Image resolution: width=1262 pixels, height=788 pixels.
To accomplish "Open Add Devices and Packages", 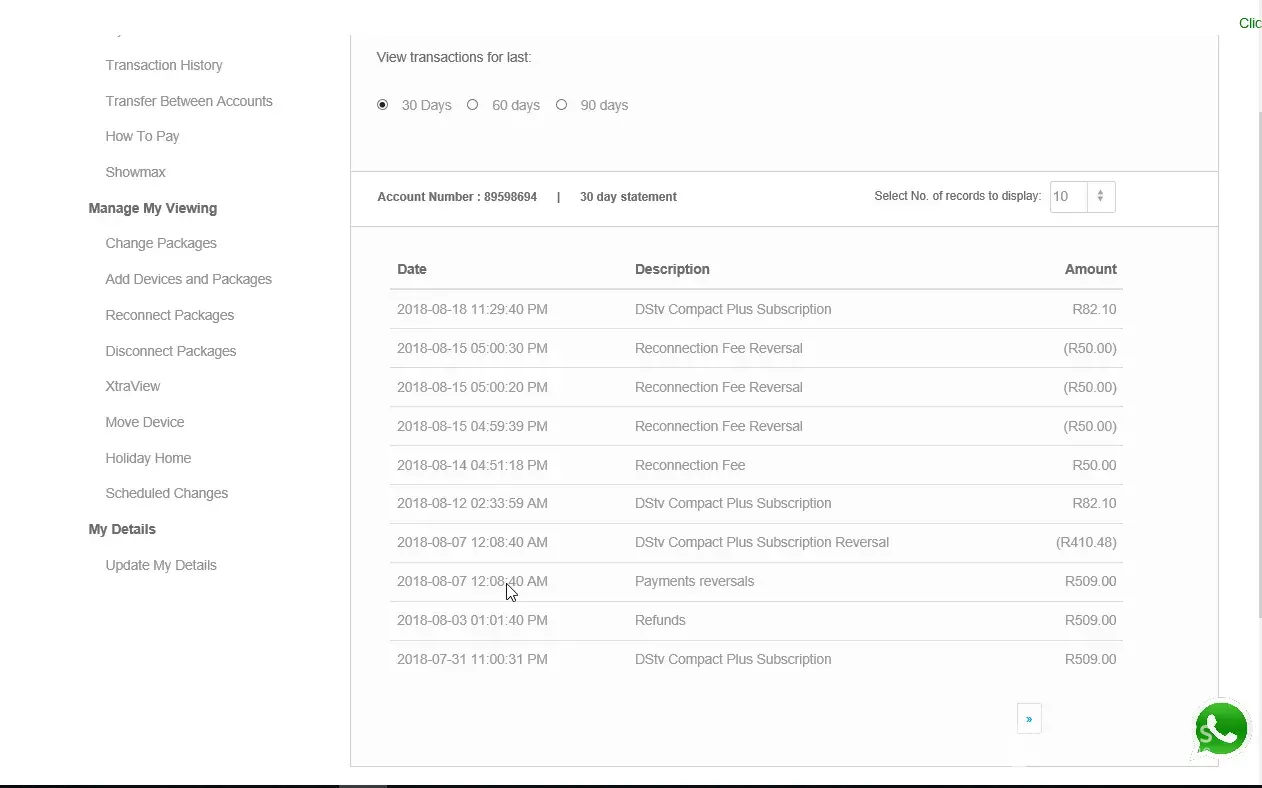I will click(188, 279).
